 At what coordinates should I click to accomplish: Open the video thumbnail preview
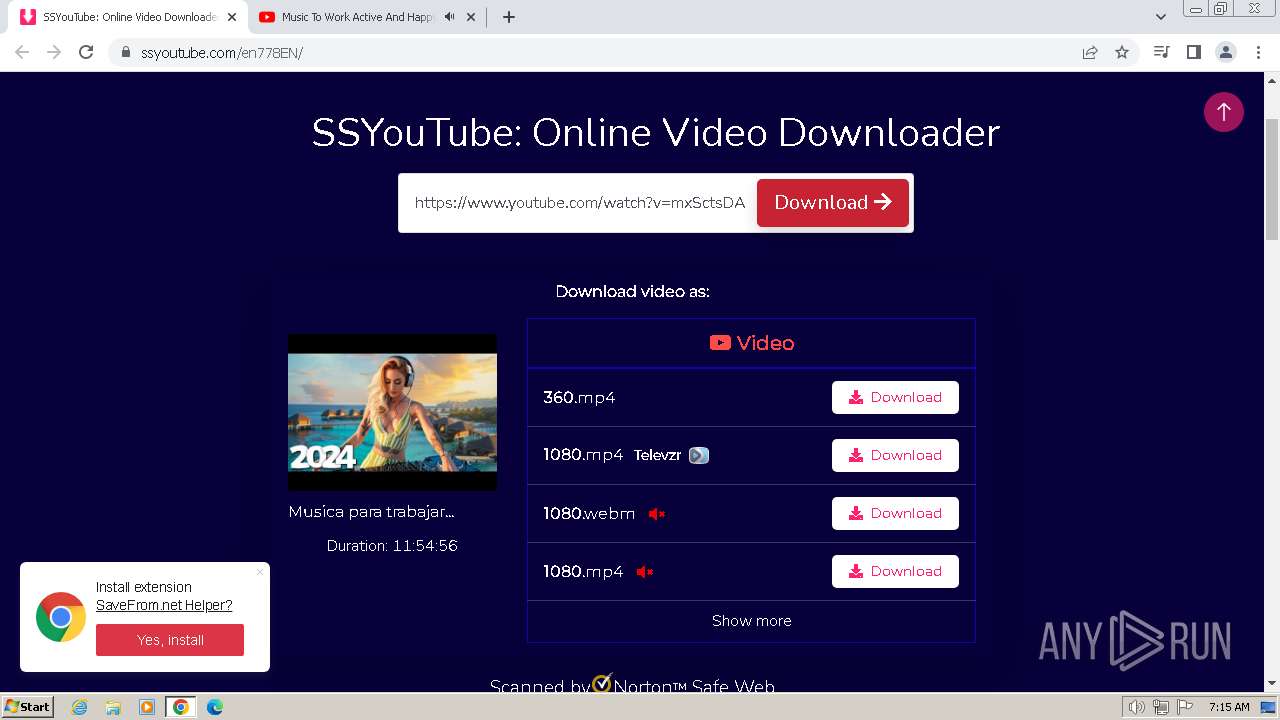pyautogui.click(x=392, y=412)
